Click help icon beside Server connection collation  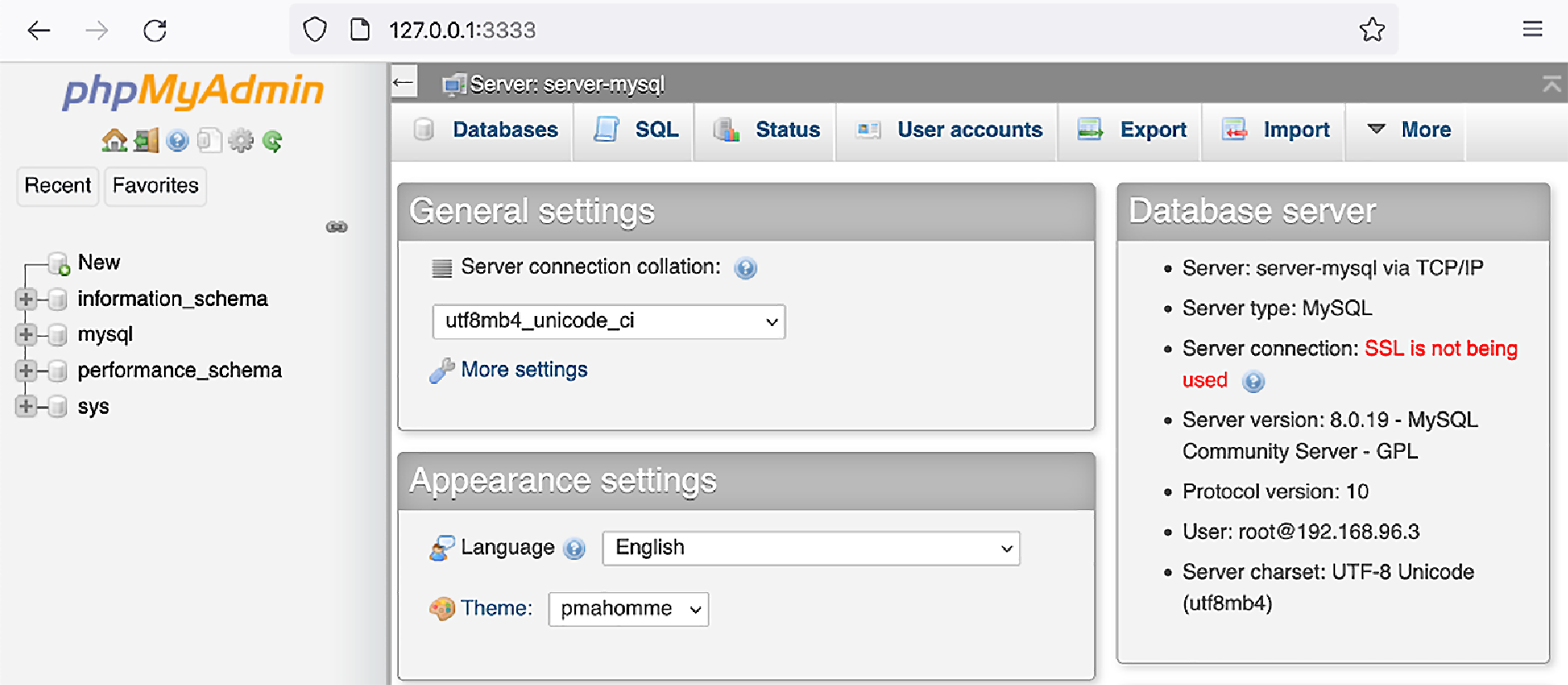click(746, 268)
